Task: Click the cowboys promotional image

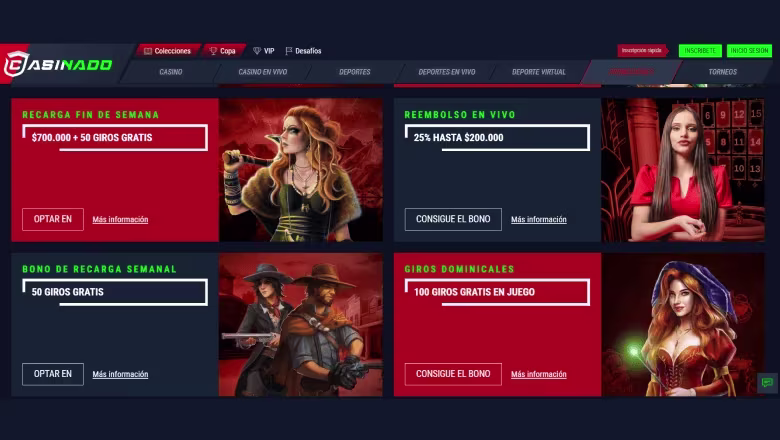Action: [x=301, y=325]
